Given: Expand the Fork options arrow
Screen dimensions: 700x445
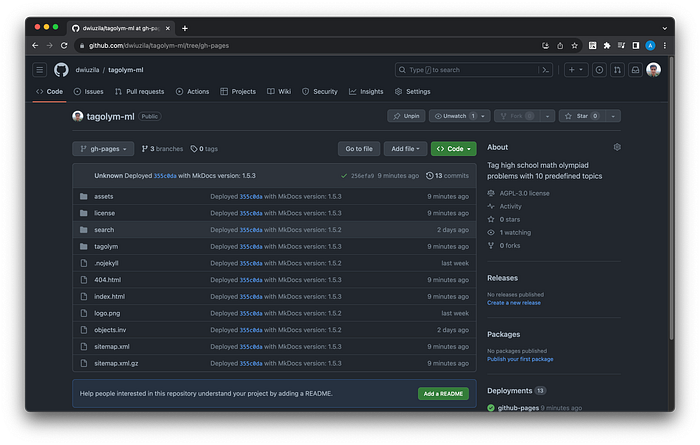Looking at the screenshot, I should (x=547, y=116).
